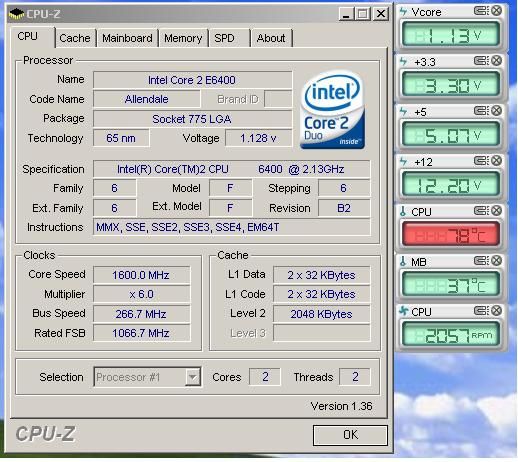Image resolution: width=518 pixels, height=462 pixels.
Task: Close the MB temperature gadget
Action: 496,261
